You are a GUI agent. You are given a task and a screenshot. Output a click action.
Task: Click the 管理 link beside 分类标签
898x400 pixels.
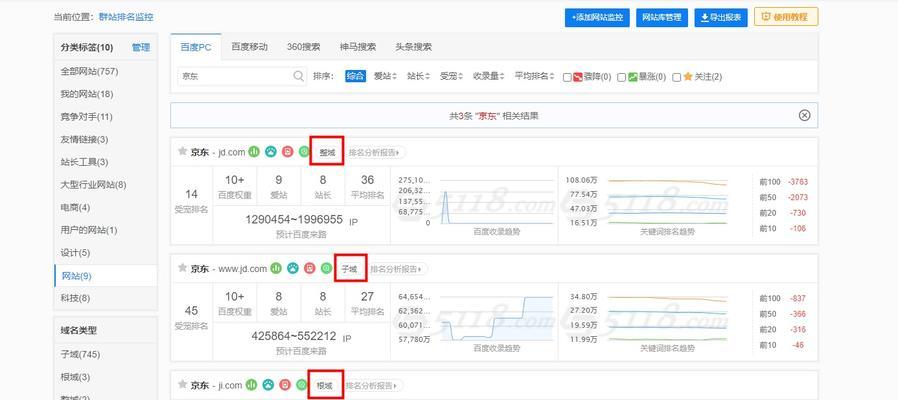(x=140, y=48)
